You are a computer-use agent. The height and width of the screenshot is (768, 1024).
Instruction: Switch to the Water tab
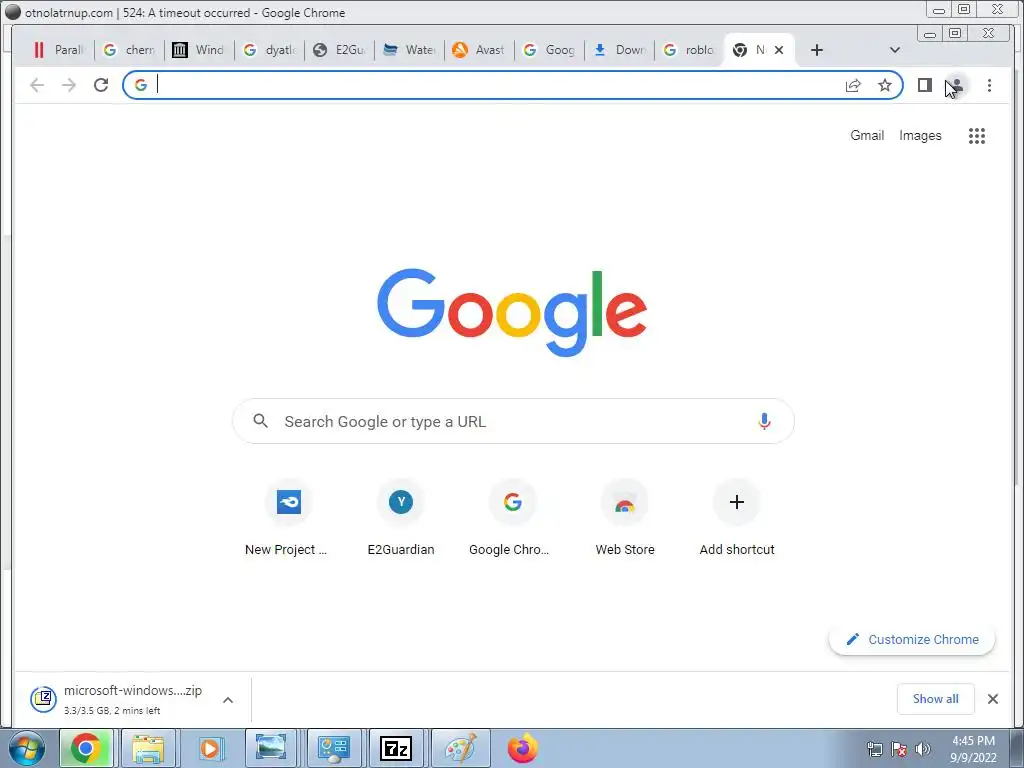click(409, 50)
